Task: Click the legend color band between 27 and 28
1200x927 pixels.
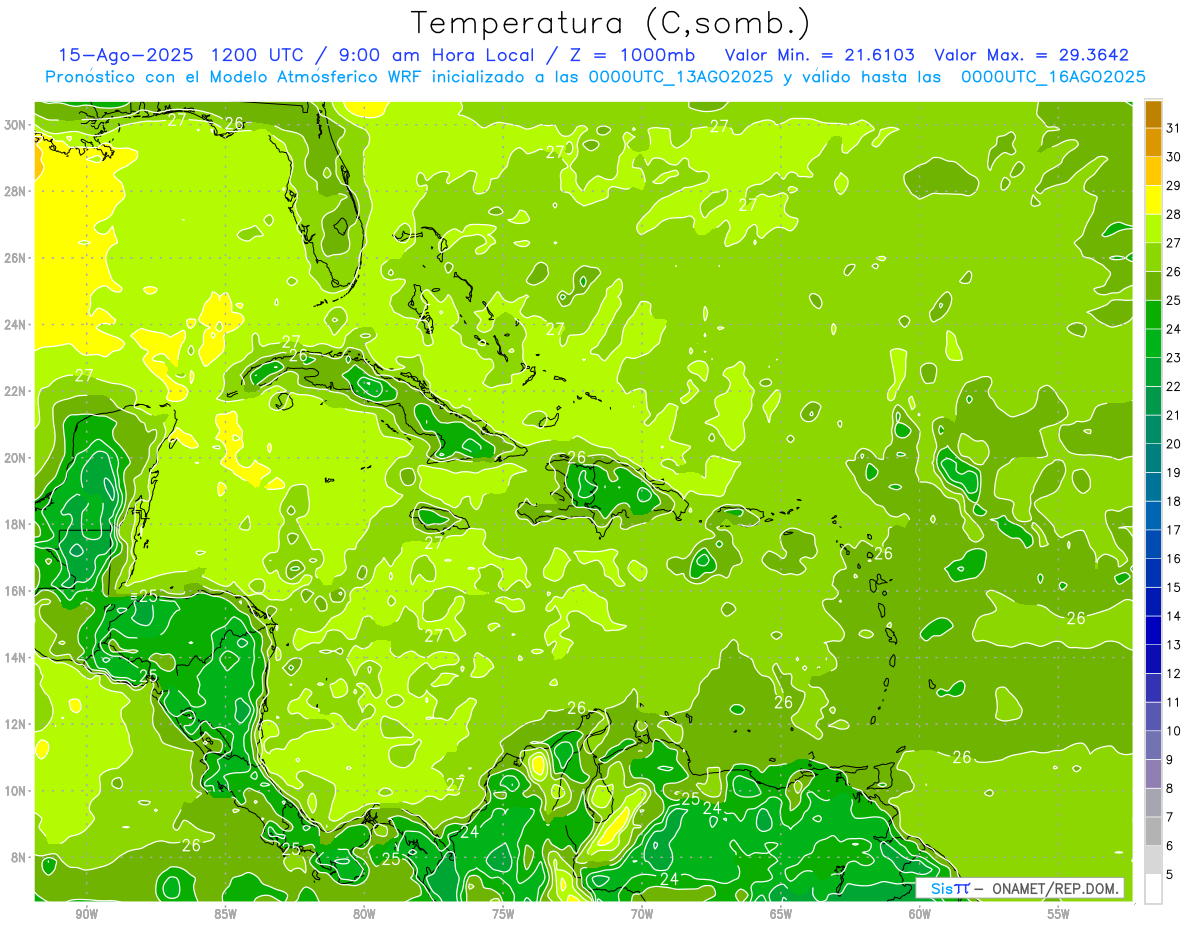Action: pyautogui.click(x=1153, y=228)
